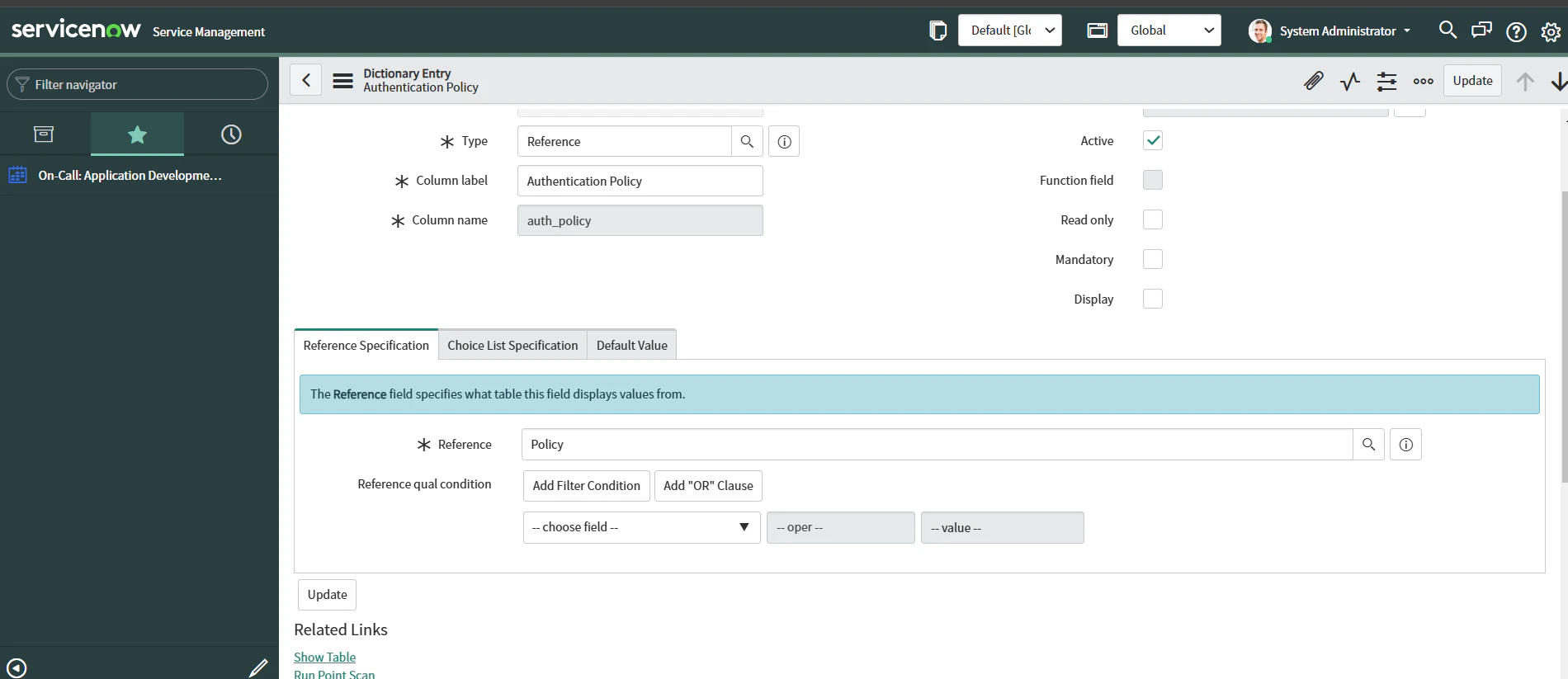The width and height of the screenshot is (1568, 679).
Task: Open the form context hamburger menu
Action: pyautogui.click(x=342, y=81)
